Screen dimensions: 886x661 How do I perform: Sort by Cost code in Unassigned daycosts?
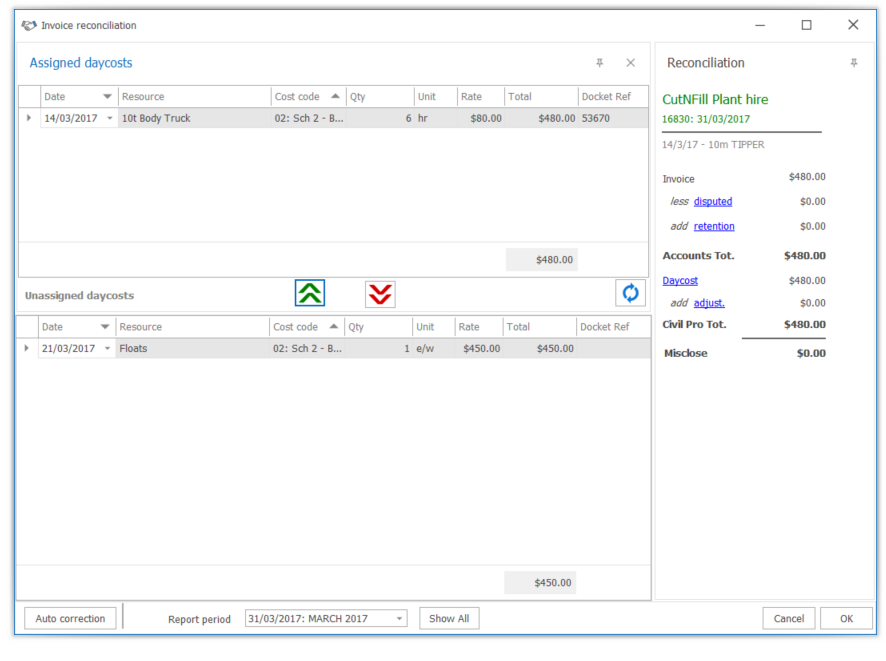tap(306, 327)
